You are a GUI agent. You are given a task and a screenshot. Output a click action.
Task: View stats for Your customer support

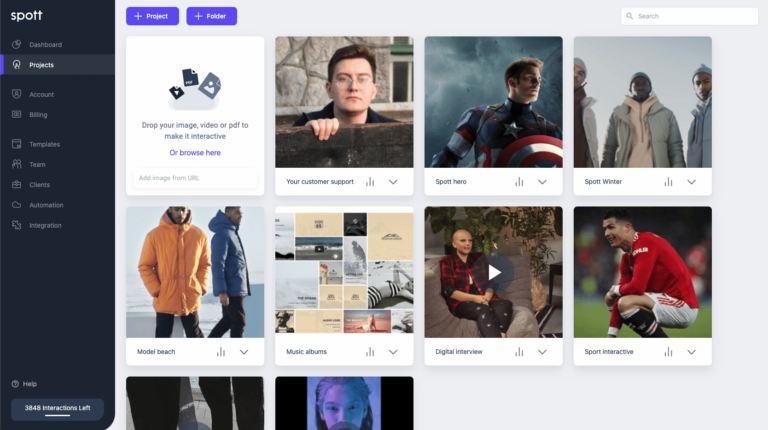(x=370, y=182)
